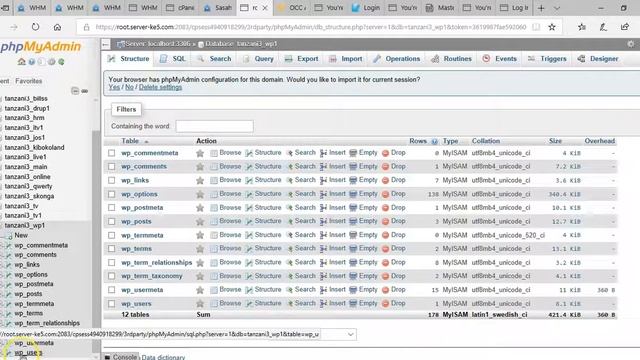The image size is (640, 360).
Task: Check the wp_options checkbox
Action: click(111, 194)
